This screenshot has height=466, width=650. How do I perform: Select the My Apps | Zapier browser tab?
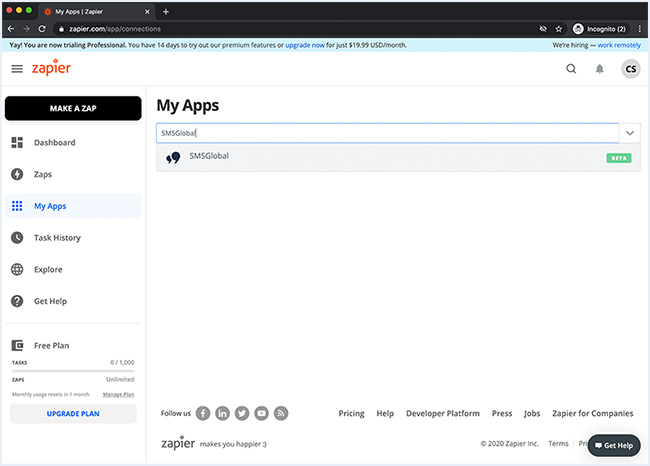click(x=97, y=12)
